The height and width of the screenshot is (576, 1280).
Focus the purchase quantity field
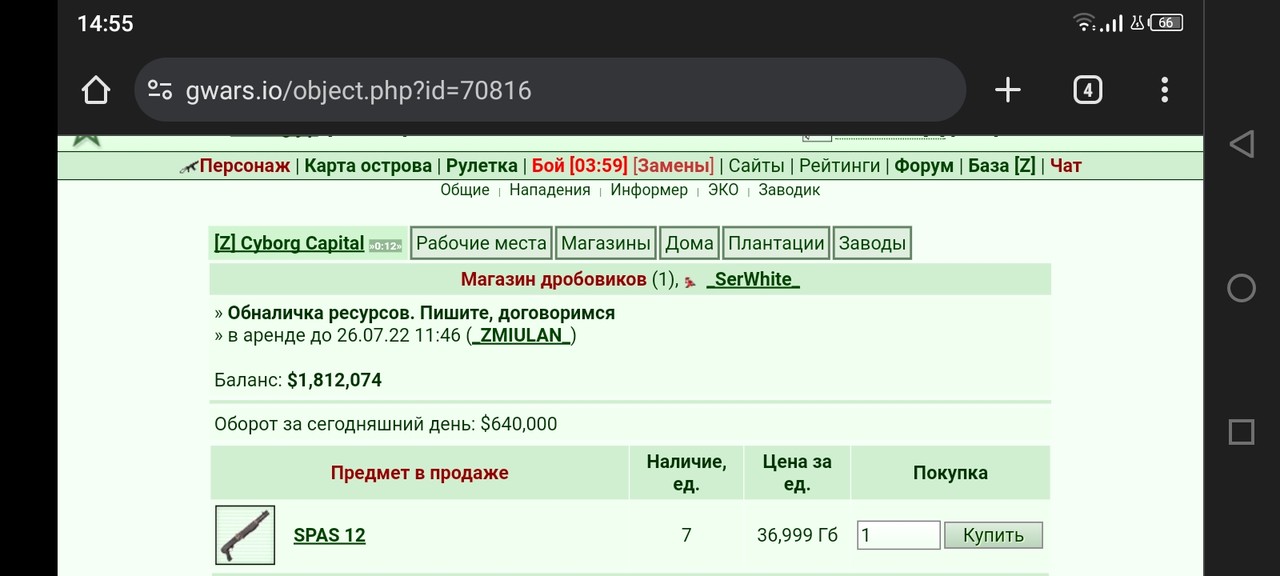point(898,535)
